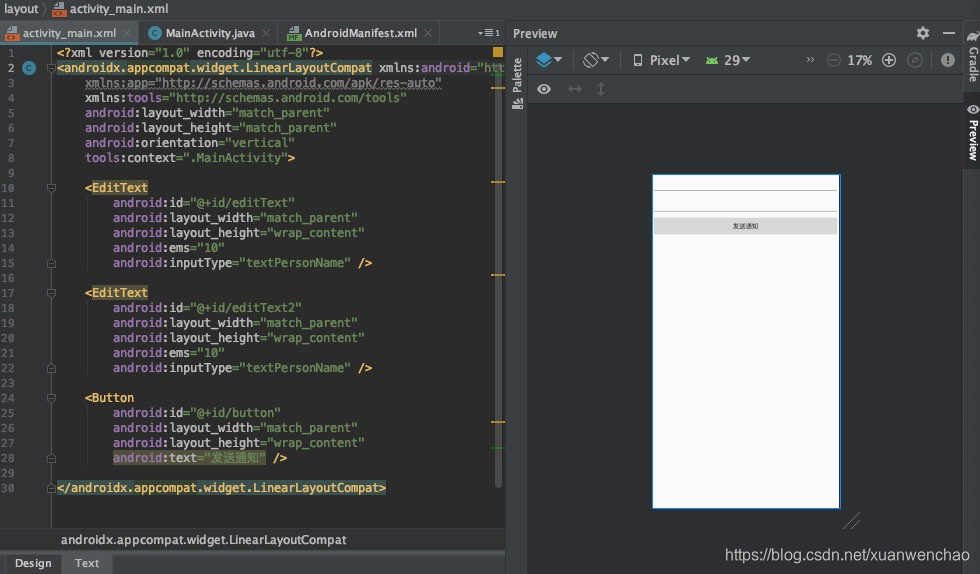Click the Preview panel title
Image resolution: width=980 pixels, height=574 pixels.
click(x=535, y=33)
